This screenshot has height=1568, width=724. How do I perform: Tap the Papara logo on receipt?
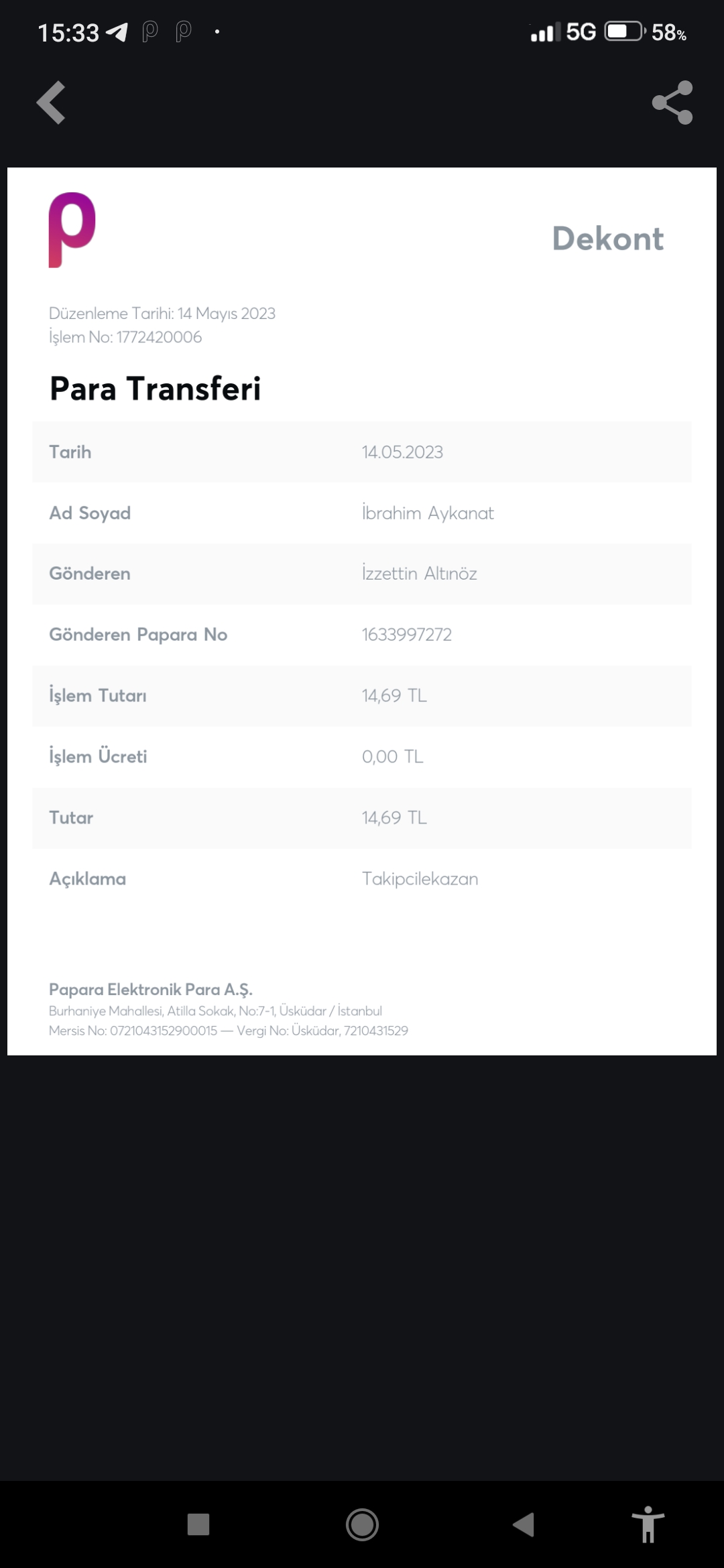72,230
